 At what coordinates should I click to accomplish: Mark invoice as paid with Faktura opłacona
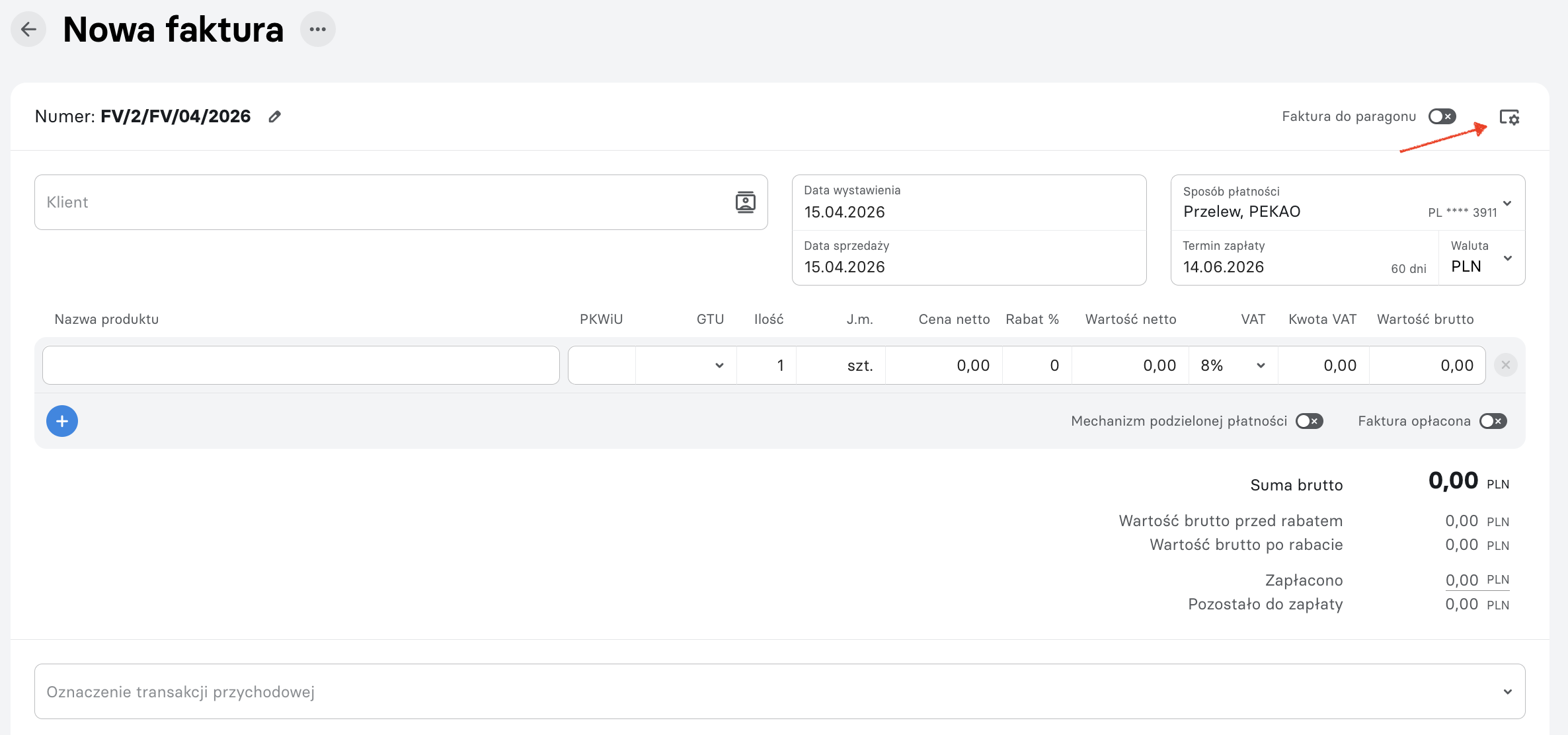coord(1493,421)
